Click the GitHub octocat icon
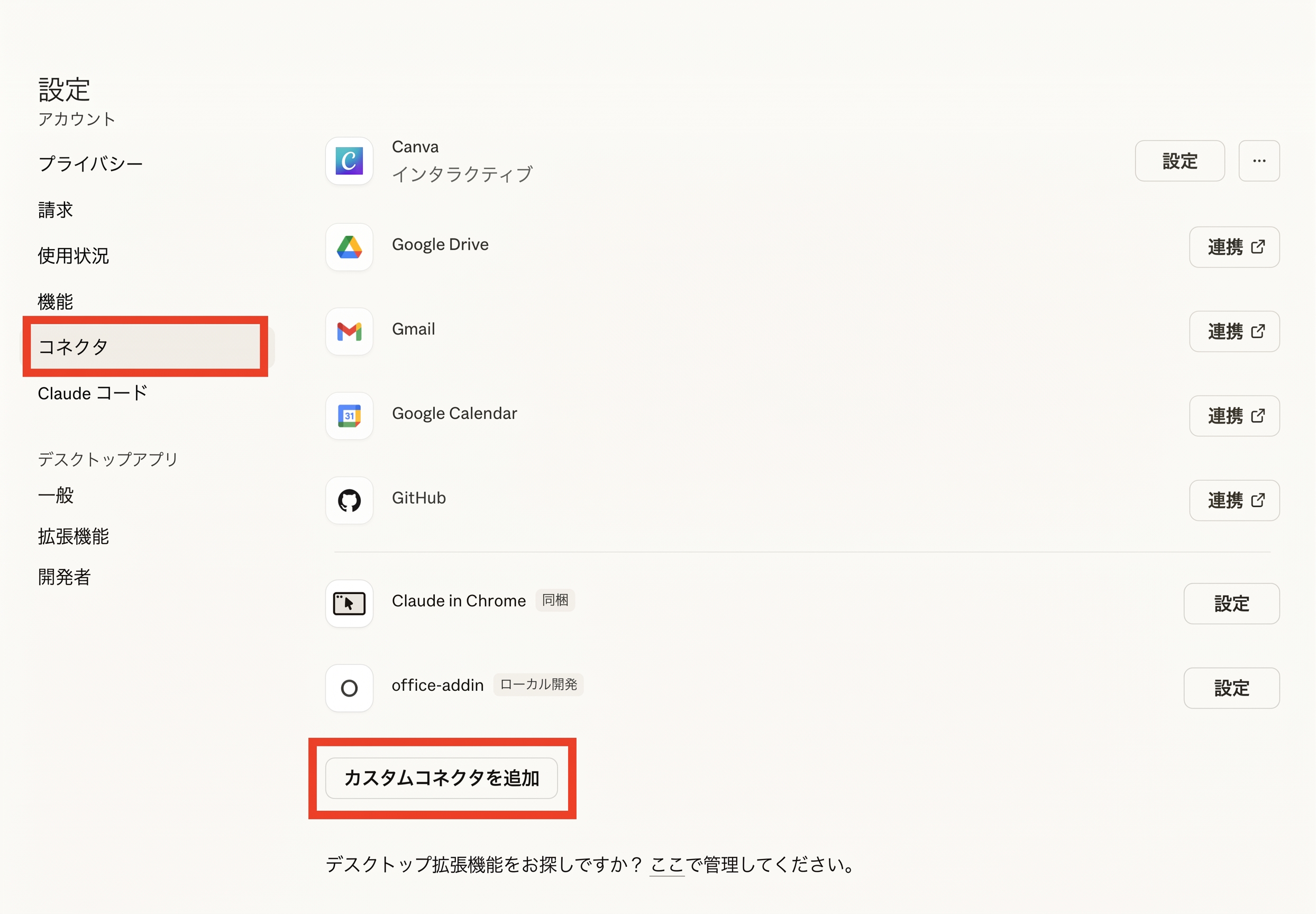The width and height of the screenshot is (1316, 914). coord(349,500)
